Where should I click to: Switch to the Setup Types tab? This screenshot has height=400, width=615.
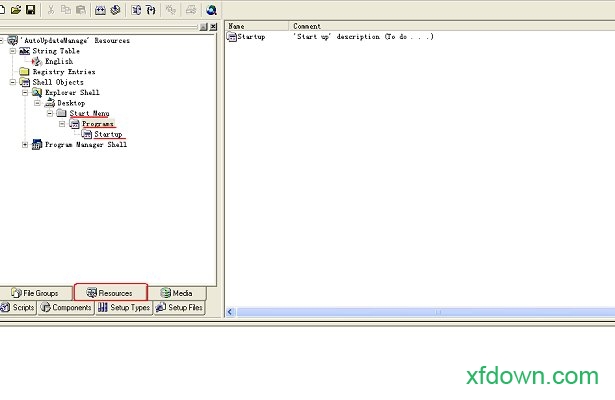124,308
